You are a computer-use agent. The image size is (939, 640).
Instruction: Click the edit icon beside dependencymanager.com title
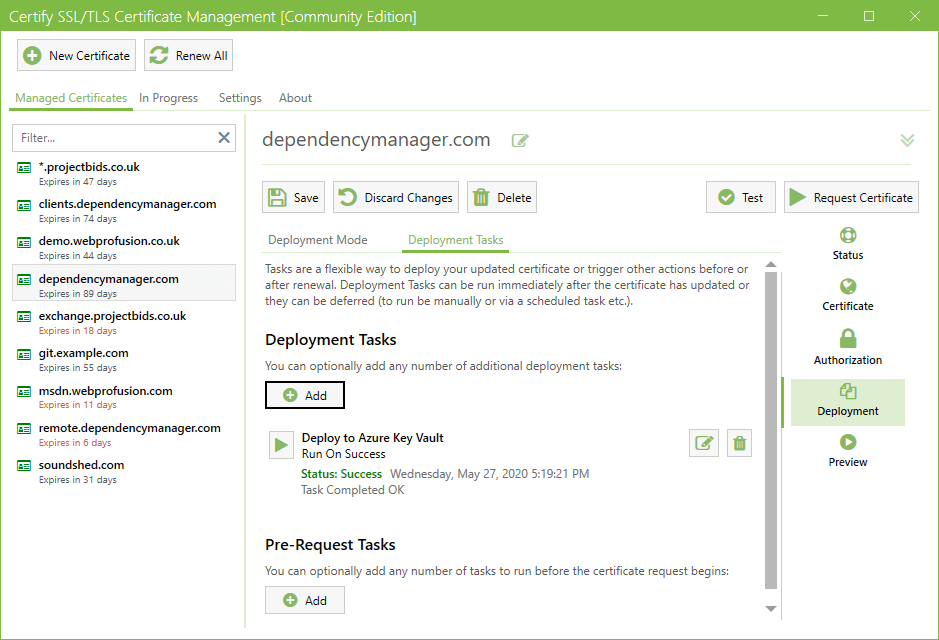(520, 141)
